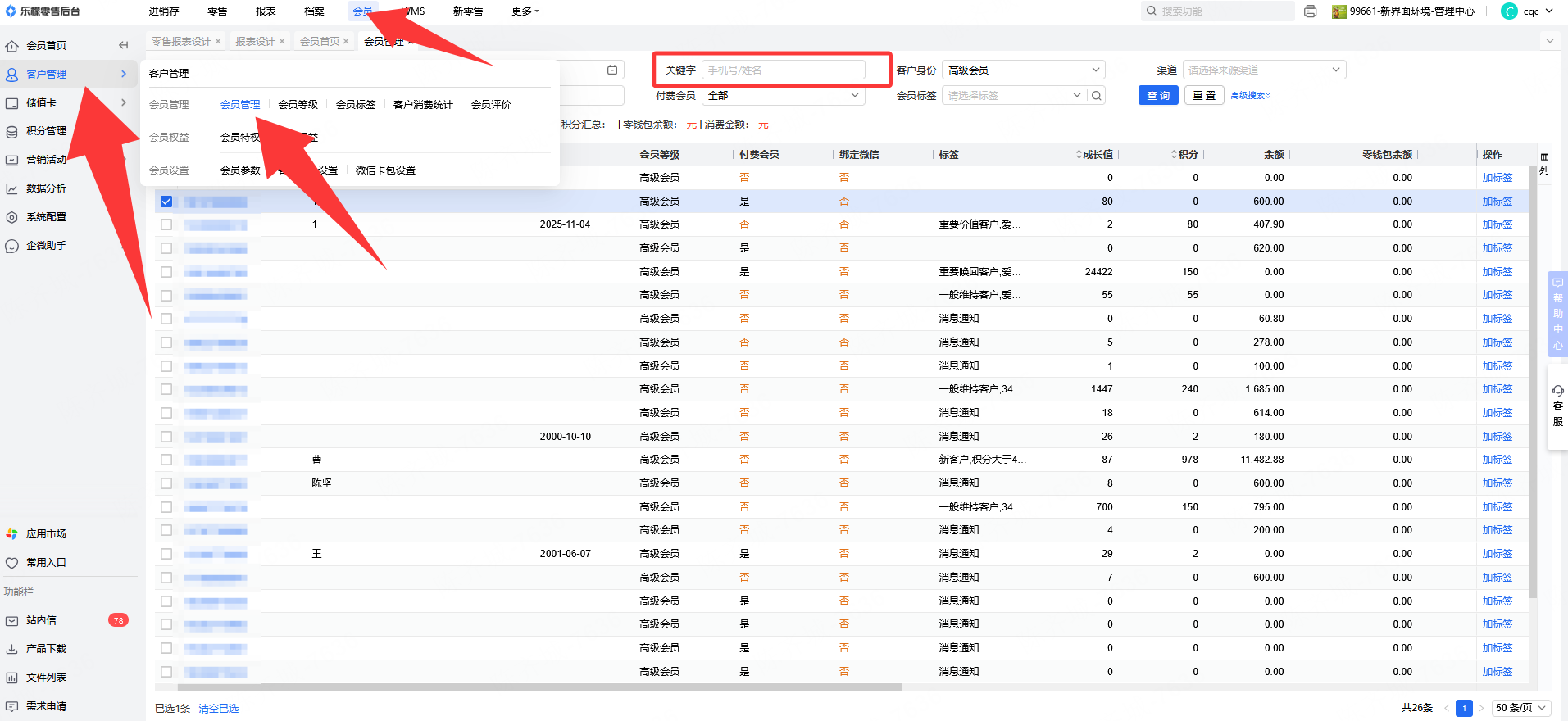Close the 报表设计 tab
Screen dimensions: 1568x721
282,42
